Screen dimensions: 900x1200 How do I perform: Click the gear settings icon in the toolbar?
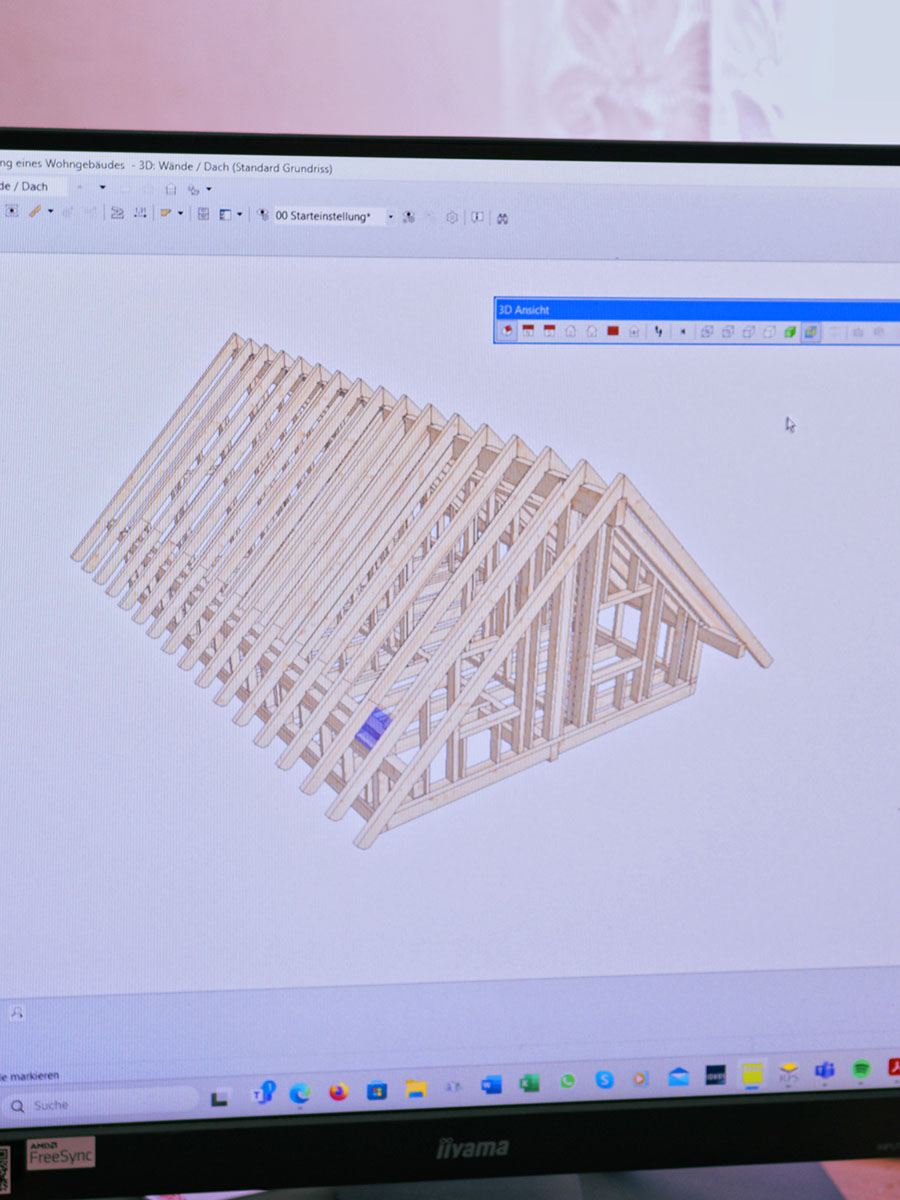click(452, 217)
